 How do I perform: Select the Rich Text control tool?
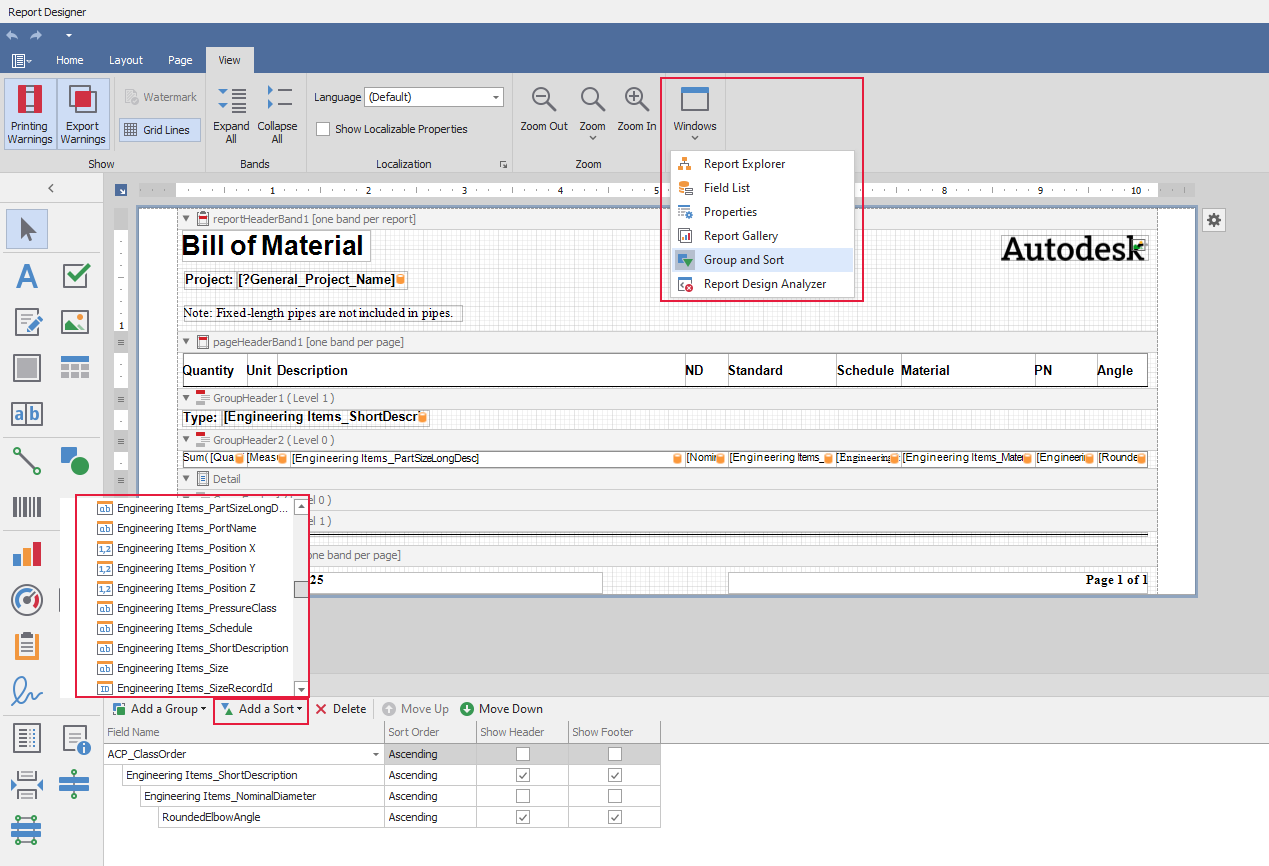tap(27, 322)
